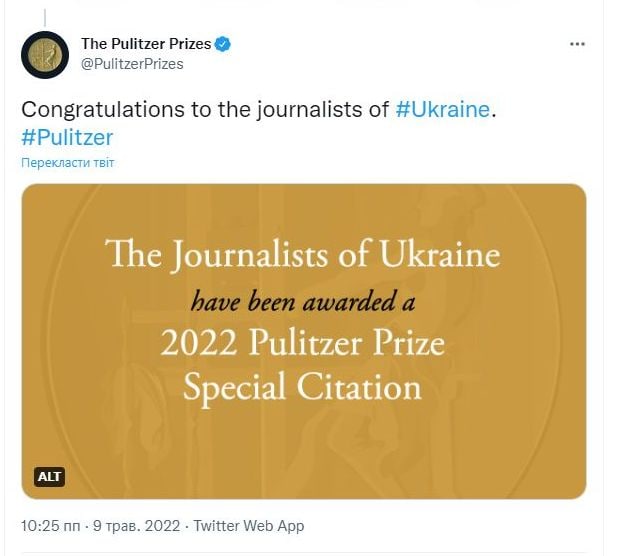Click Special Citation text in image
617x556 pixels.
click(x=302, y=385)
